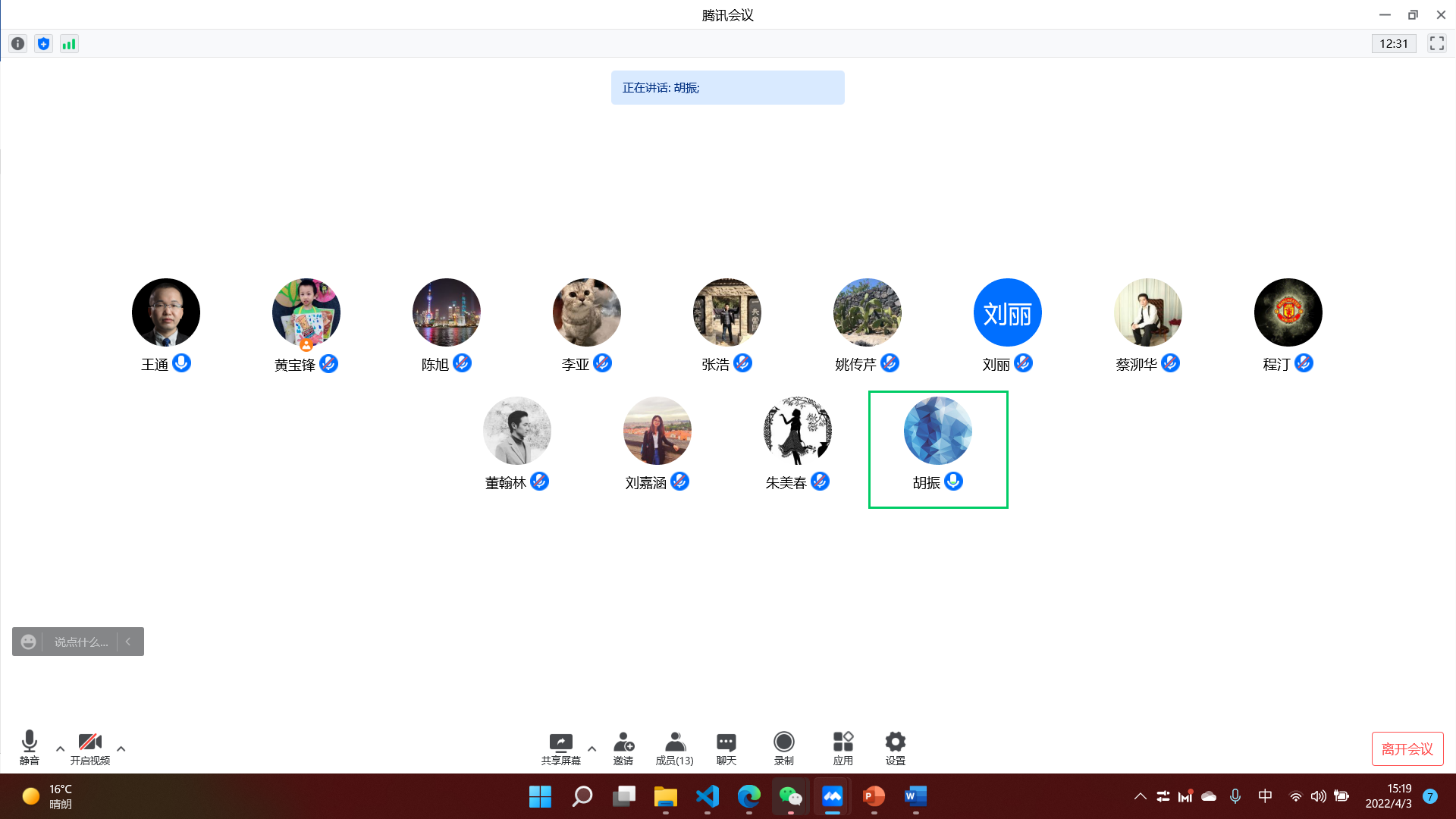Select 黄宝锋's avatar
This screenshot has height=819, width=1456.
point(306,312)
